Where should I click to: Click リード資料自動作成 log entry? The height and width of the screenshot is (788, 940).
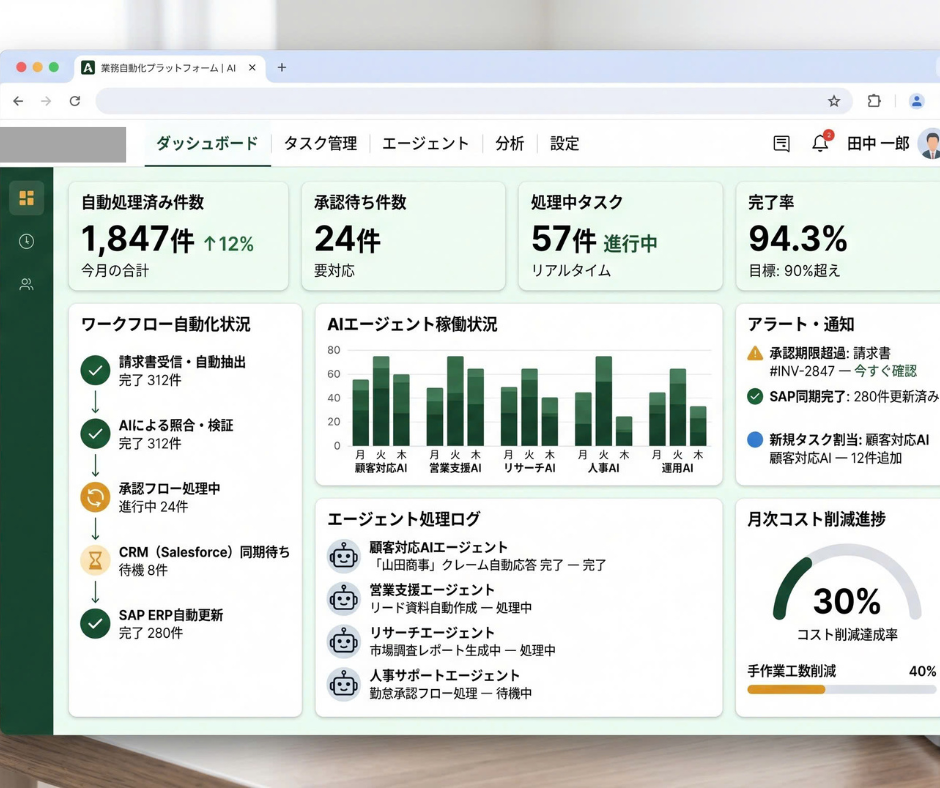coord(451,607)
